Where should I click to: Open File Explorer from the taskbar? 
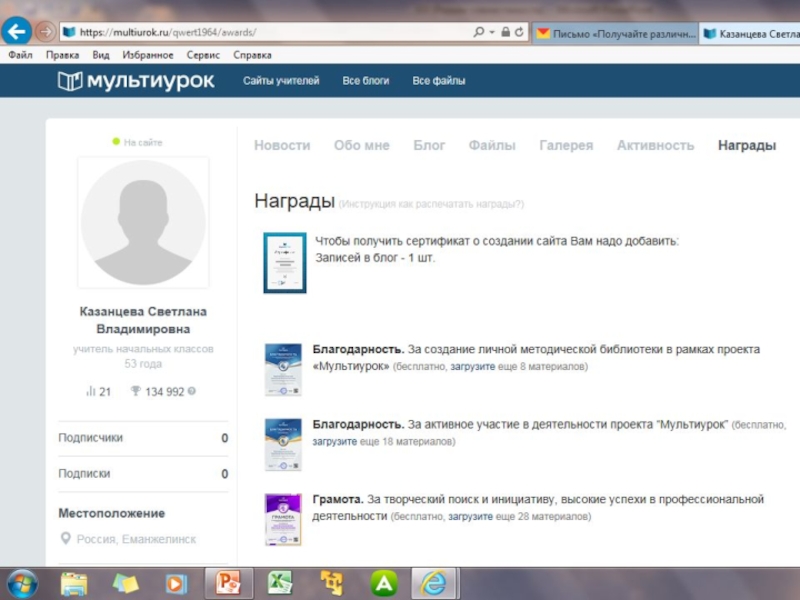tap(74, 583)
